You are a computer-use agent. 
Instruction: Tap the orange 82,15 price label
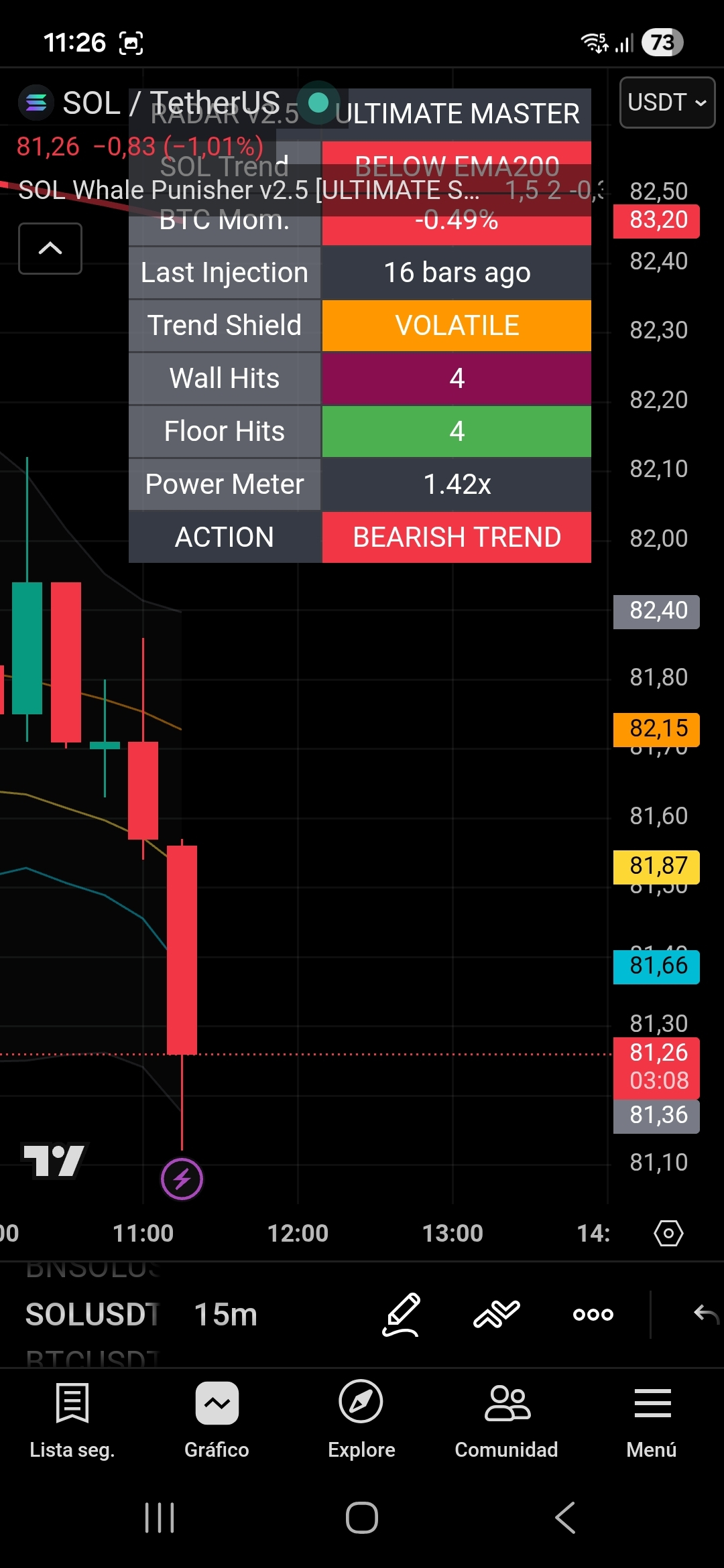tap(657, 729)
